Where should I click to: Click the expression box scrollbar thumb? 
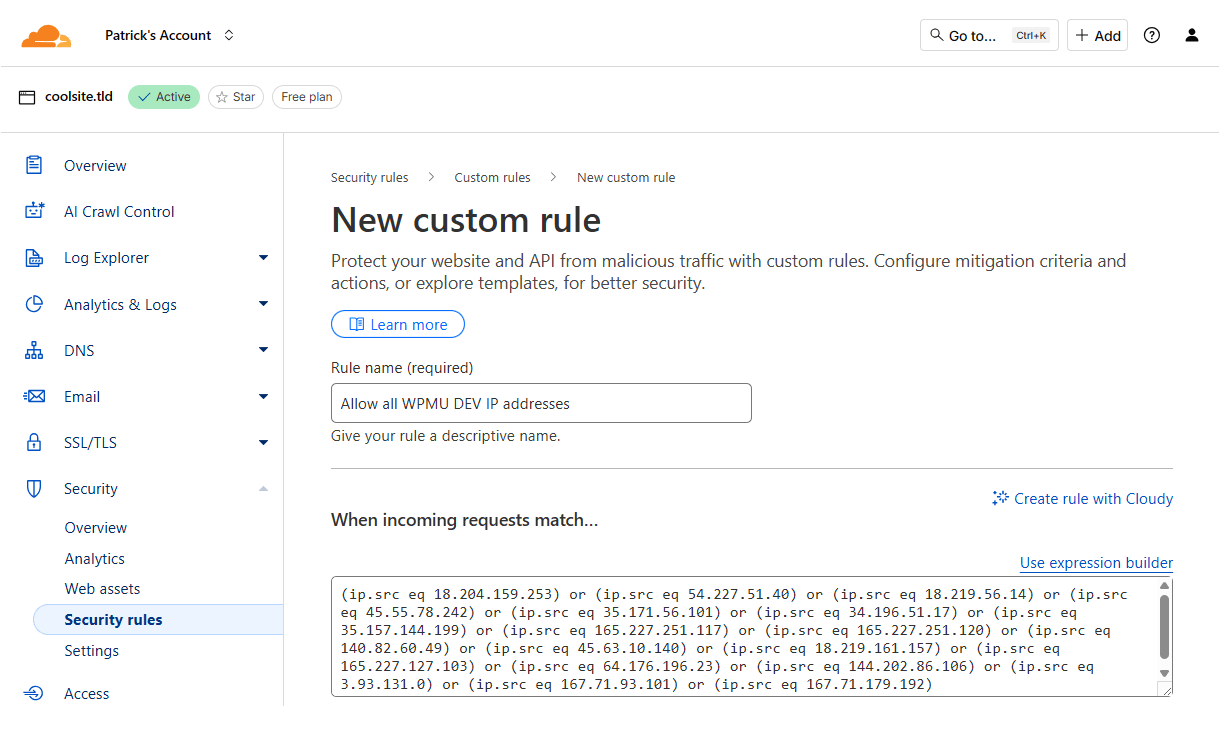coord(1164,626)
